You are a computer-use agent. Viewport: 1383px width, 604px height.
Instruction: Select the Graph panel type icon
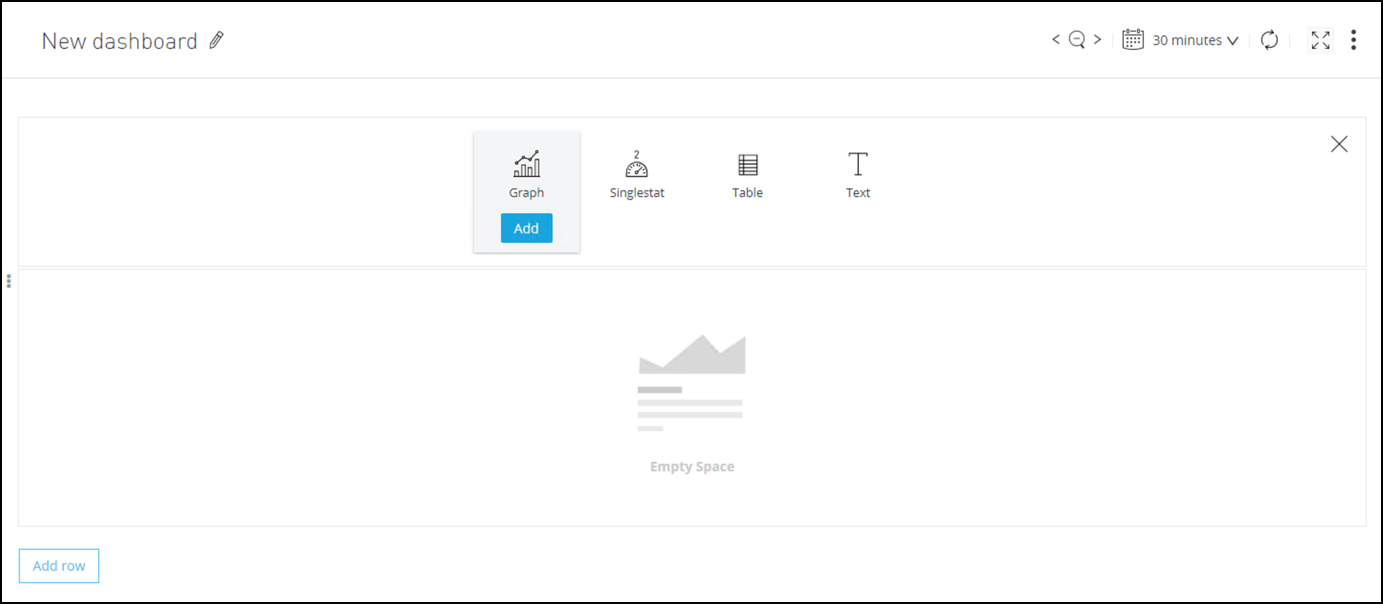coord(526,165)
